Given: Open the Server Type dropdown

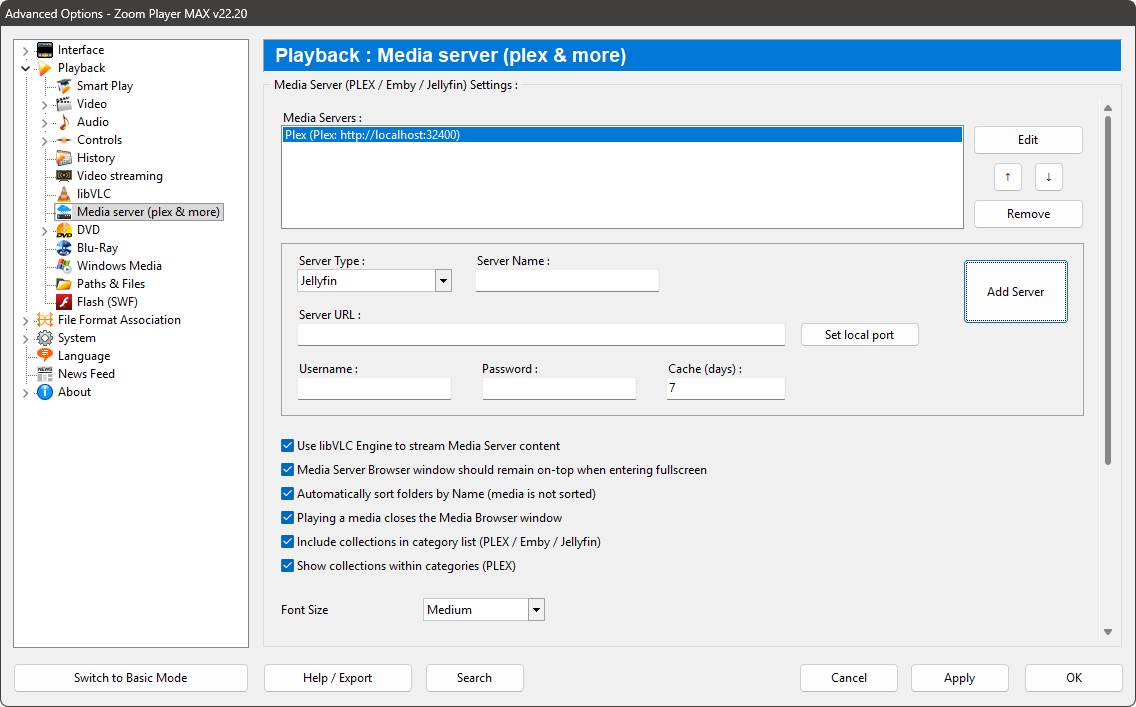Looking at the screenshot, I should 443,280.
